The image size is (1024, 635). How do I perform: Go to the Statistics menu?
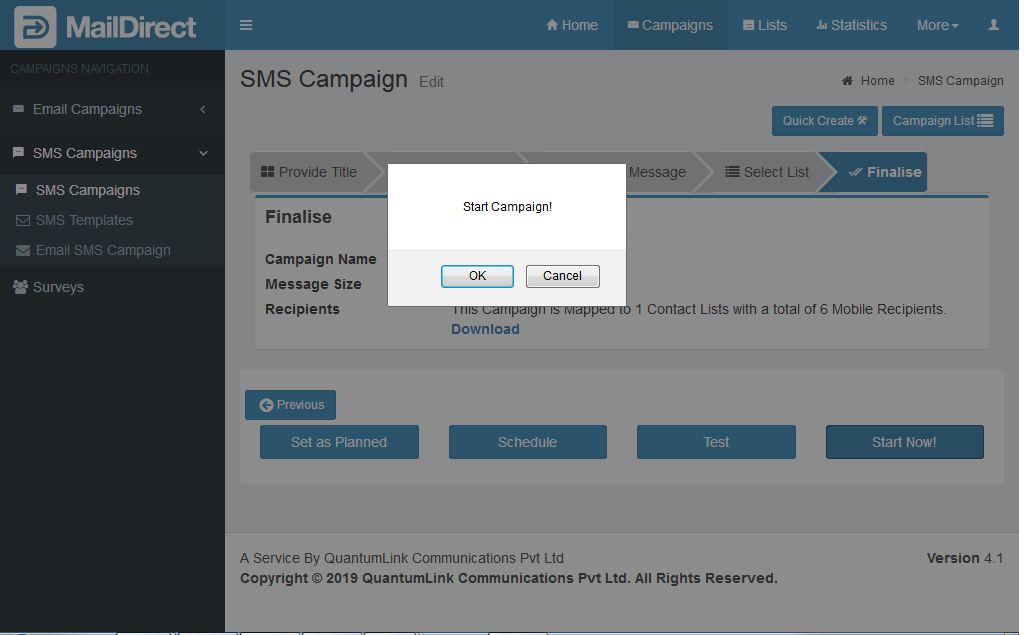pos(851,25)
